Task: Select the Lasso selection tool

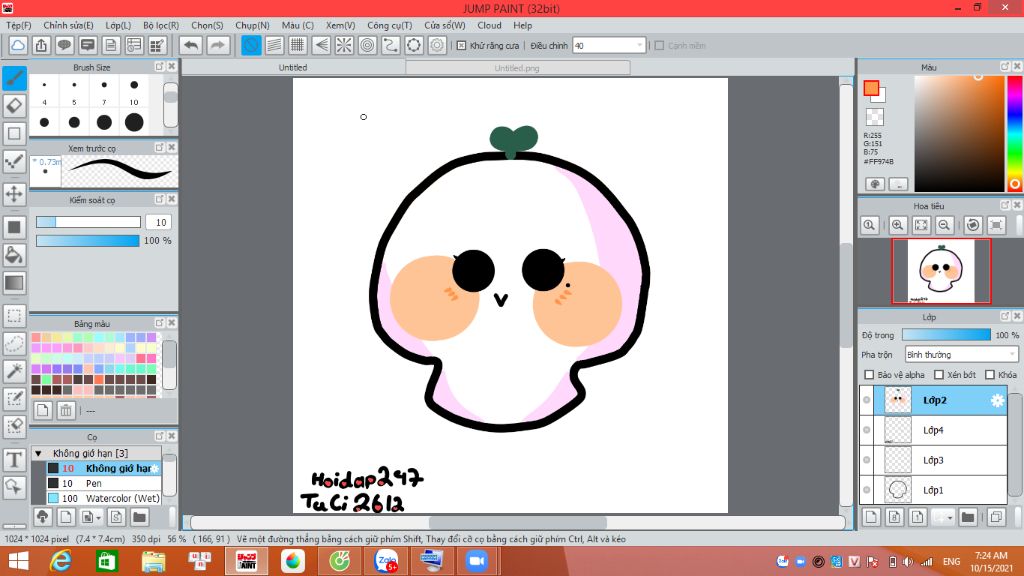Action: coord(14,344)
